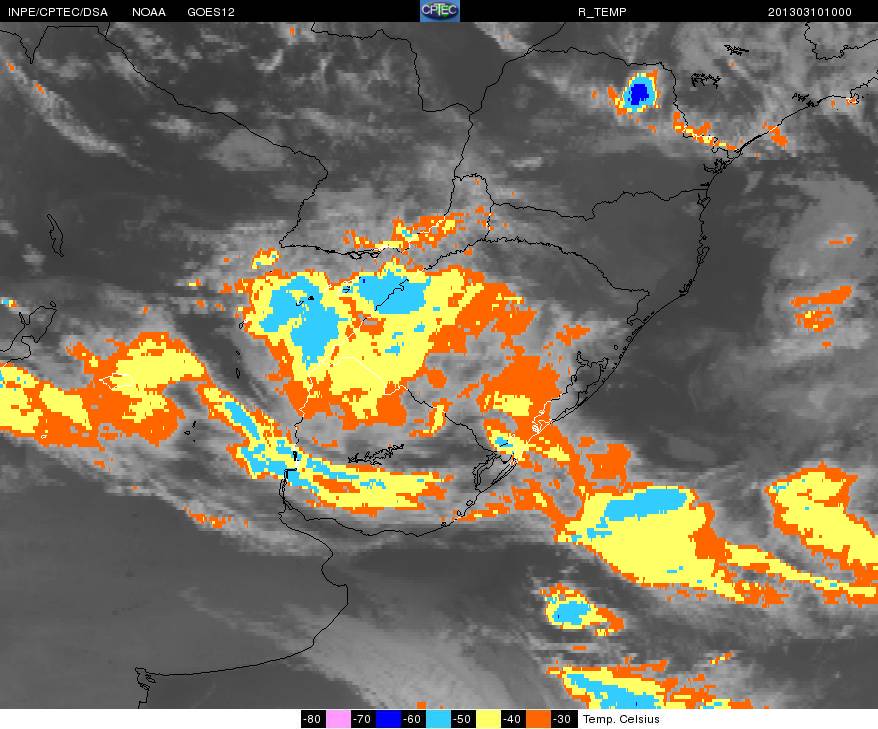Click the 'Temp. Celsius' legend caption
Viewport: 878px width, 729px height.
[x=621, y=719]
